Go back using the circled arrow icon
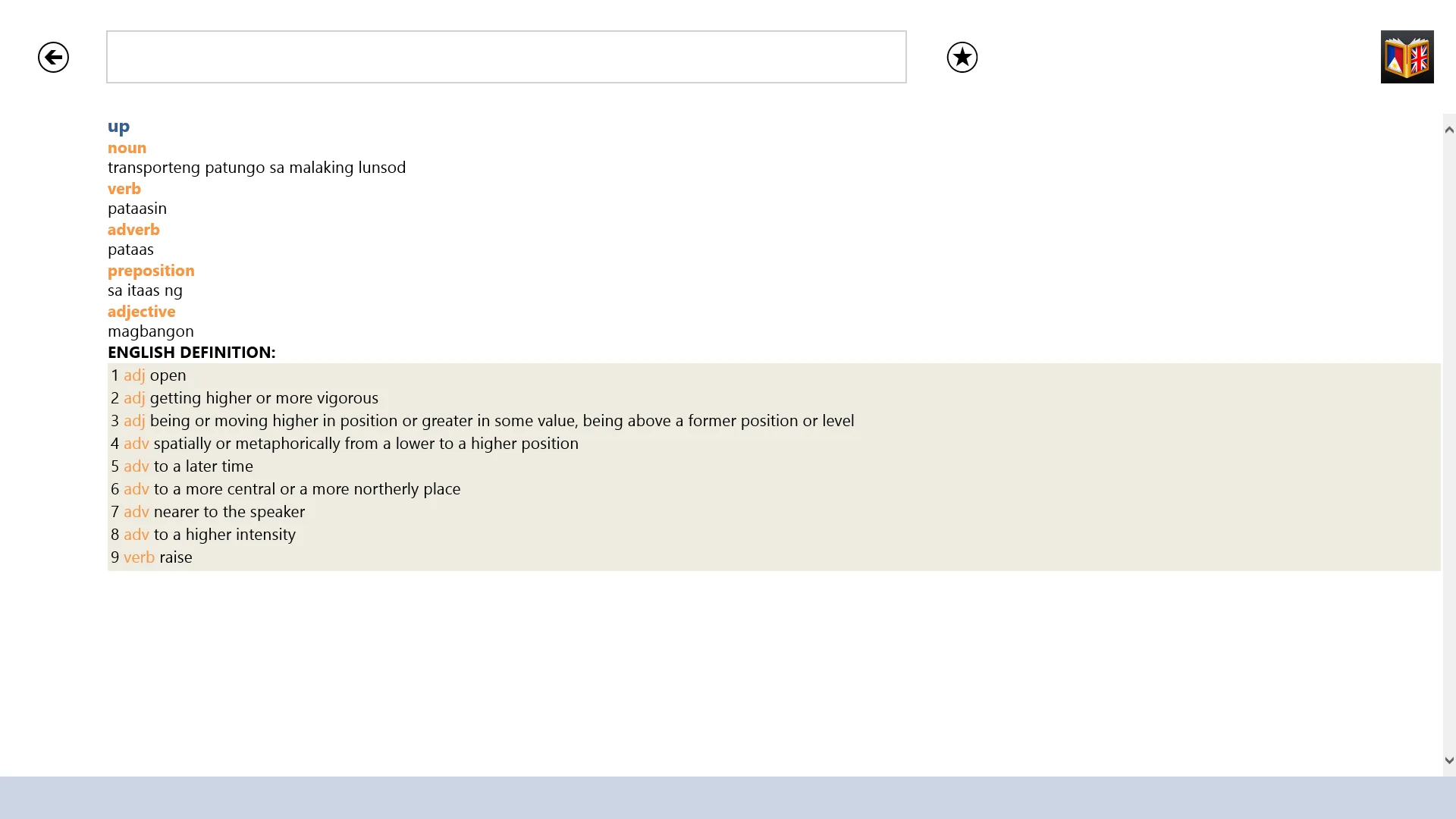This screenshot has width=1456, height=819. click(x=53, y=57)
